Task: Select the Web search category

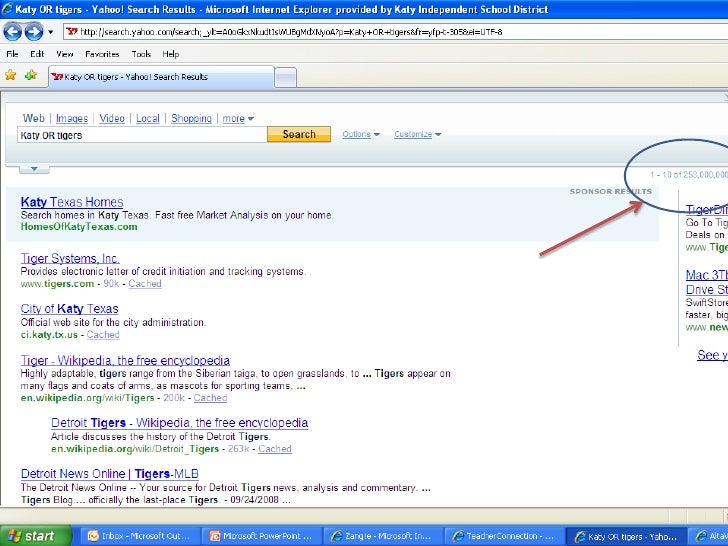Action: (x=33, y=118)
